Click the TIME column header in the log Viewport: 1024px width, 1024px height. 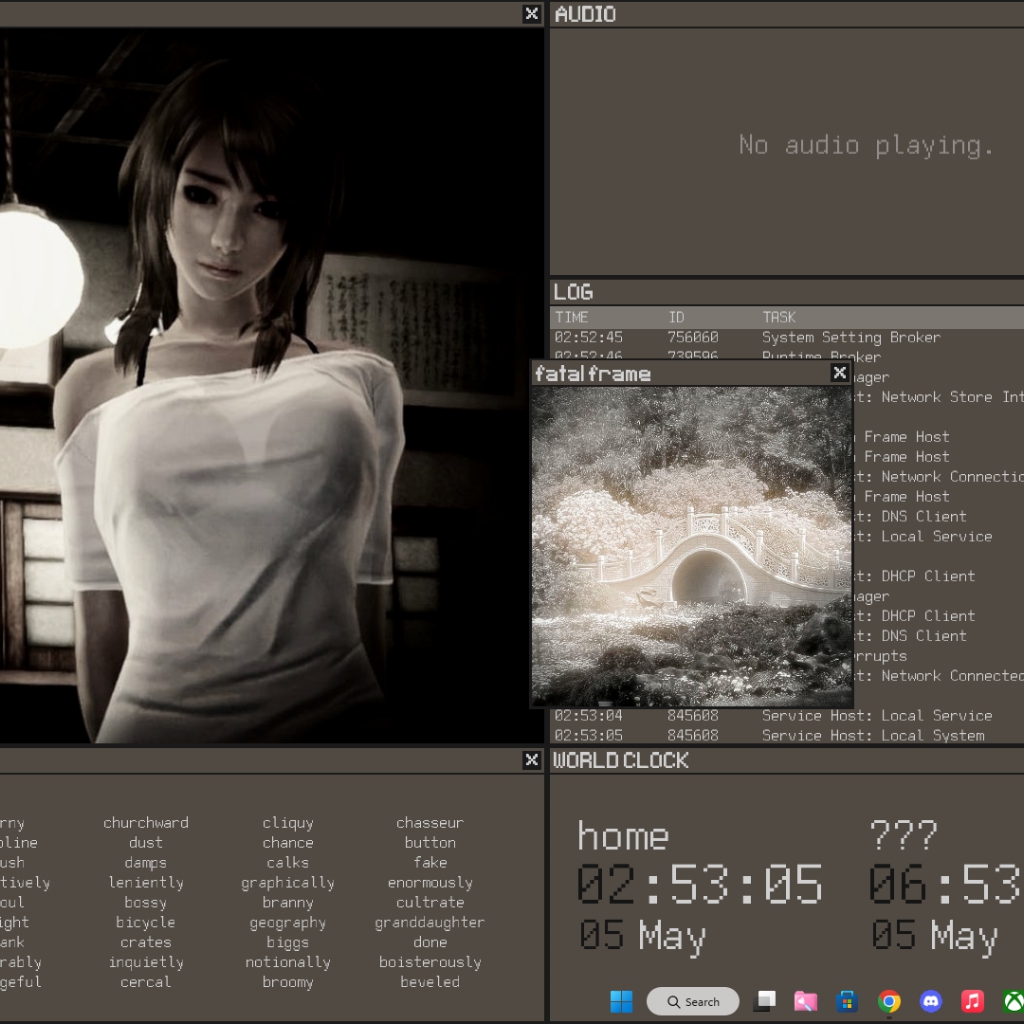pos(571,317)
